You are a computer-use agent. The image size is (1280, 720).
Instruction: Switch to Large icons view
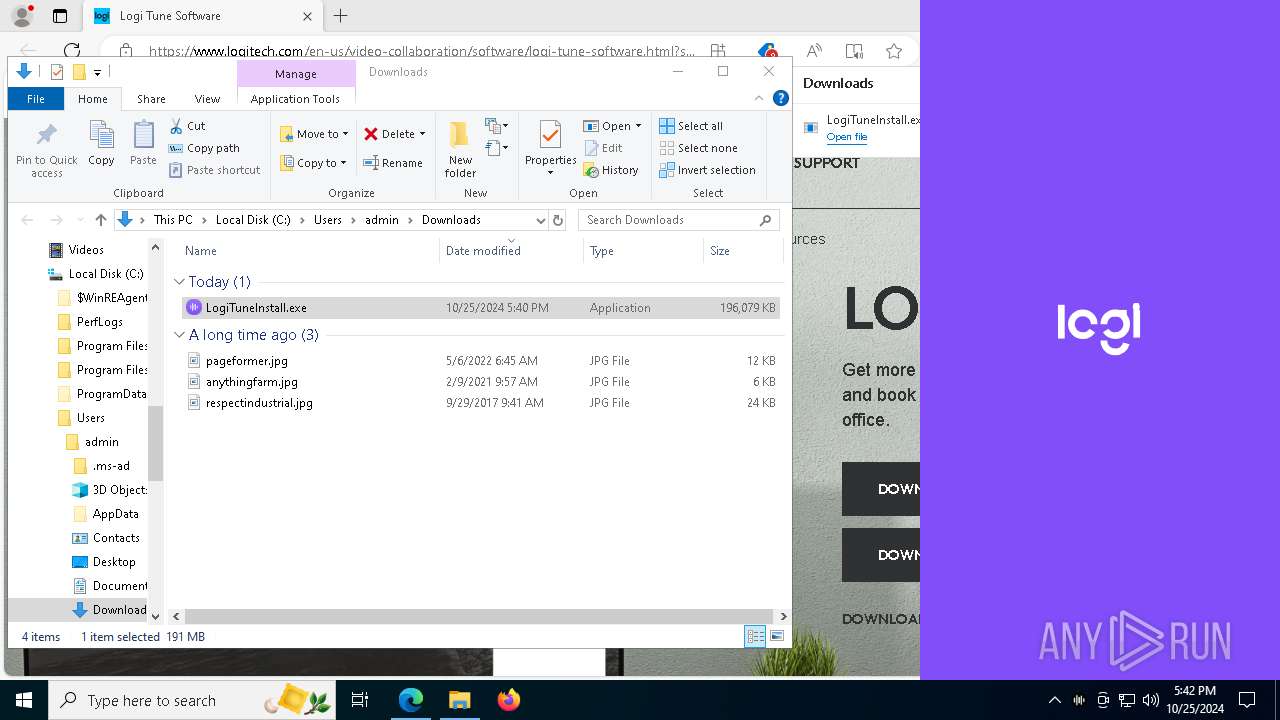point(776,636)
